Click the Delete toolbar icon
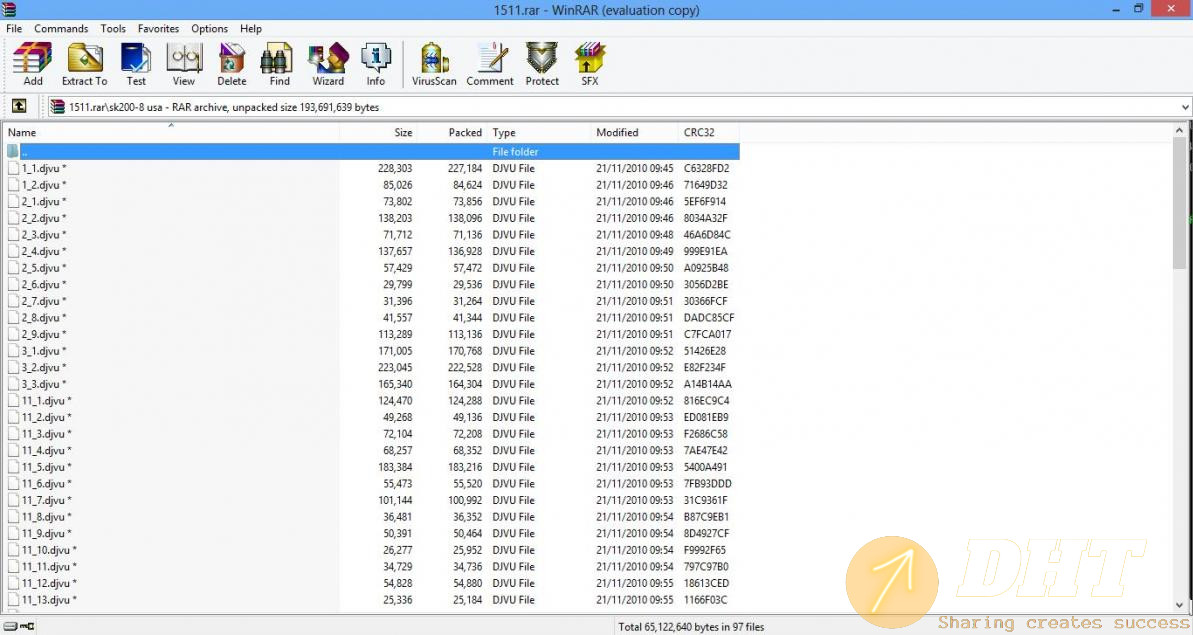 tap(231, 59)
